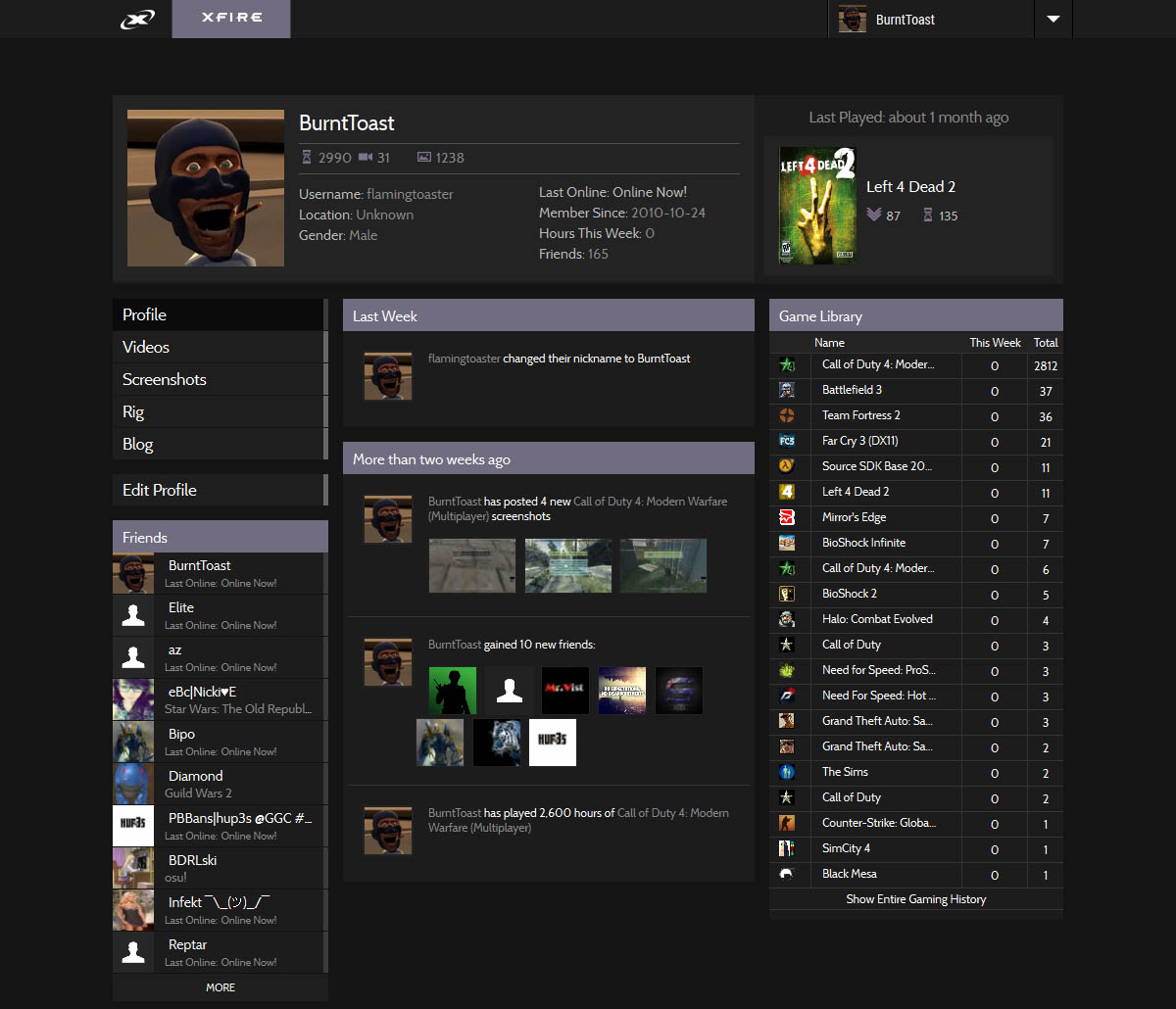Click the Halo: Combat Evolved game icon
The image size is (1176, 1009).
(787, 619)
